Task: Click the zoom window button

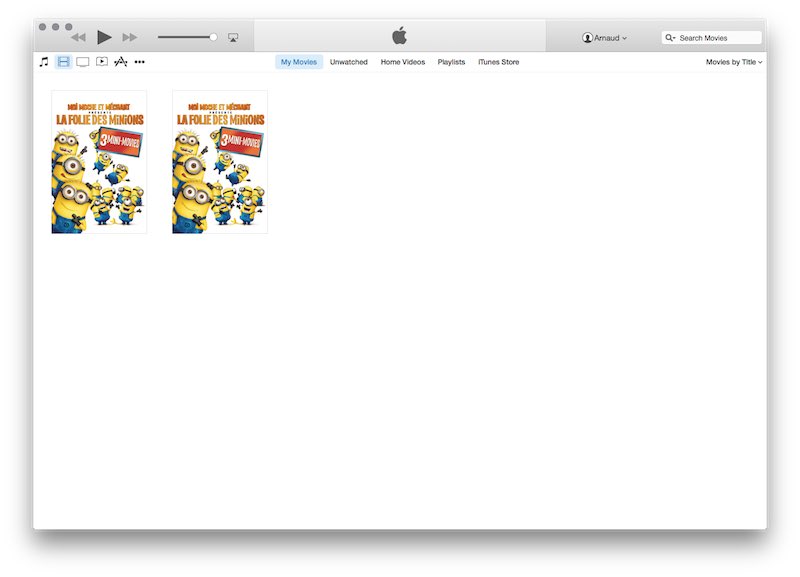Action: (68, 27)
